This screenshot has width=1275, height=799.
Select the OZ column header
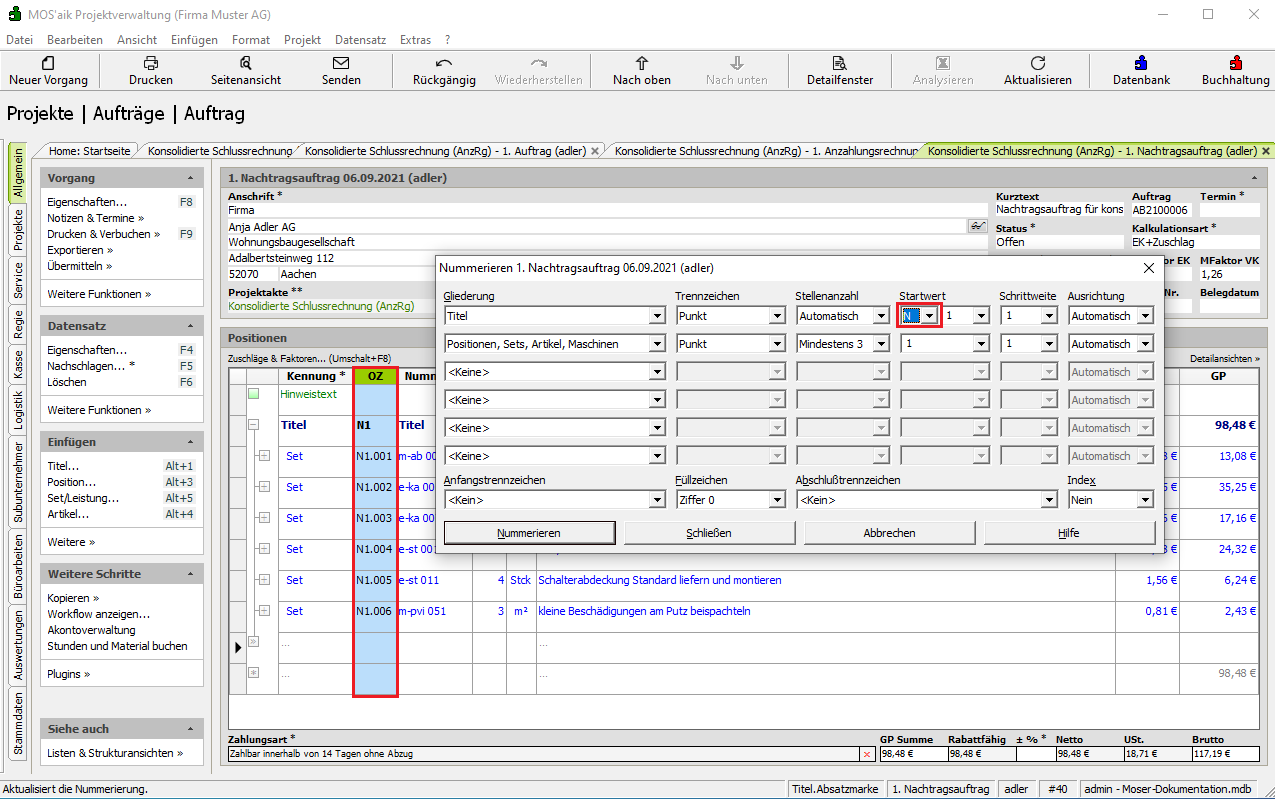coord(375,376)
